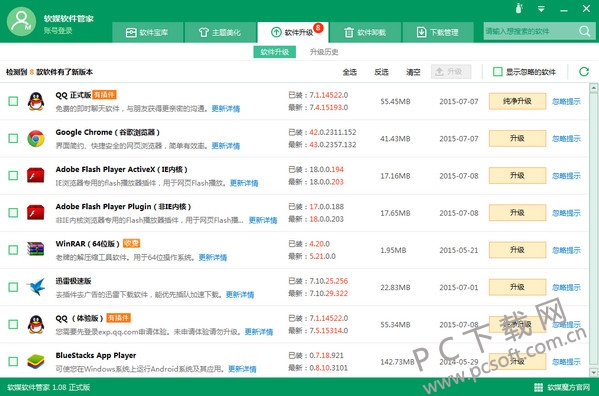
Task: Click 反选 to invert selection
Action: click(381, 72)
